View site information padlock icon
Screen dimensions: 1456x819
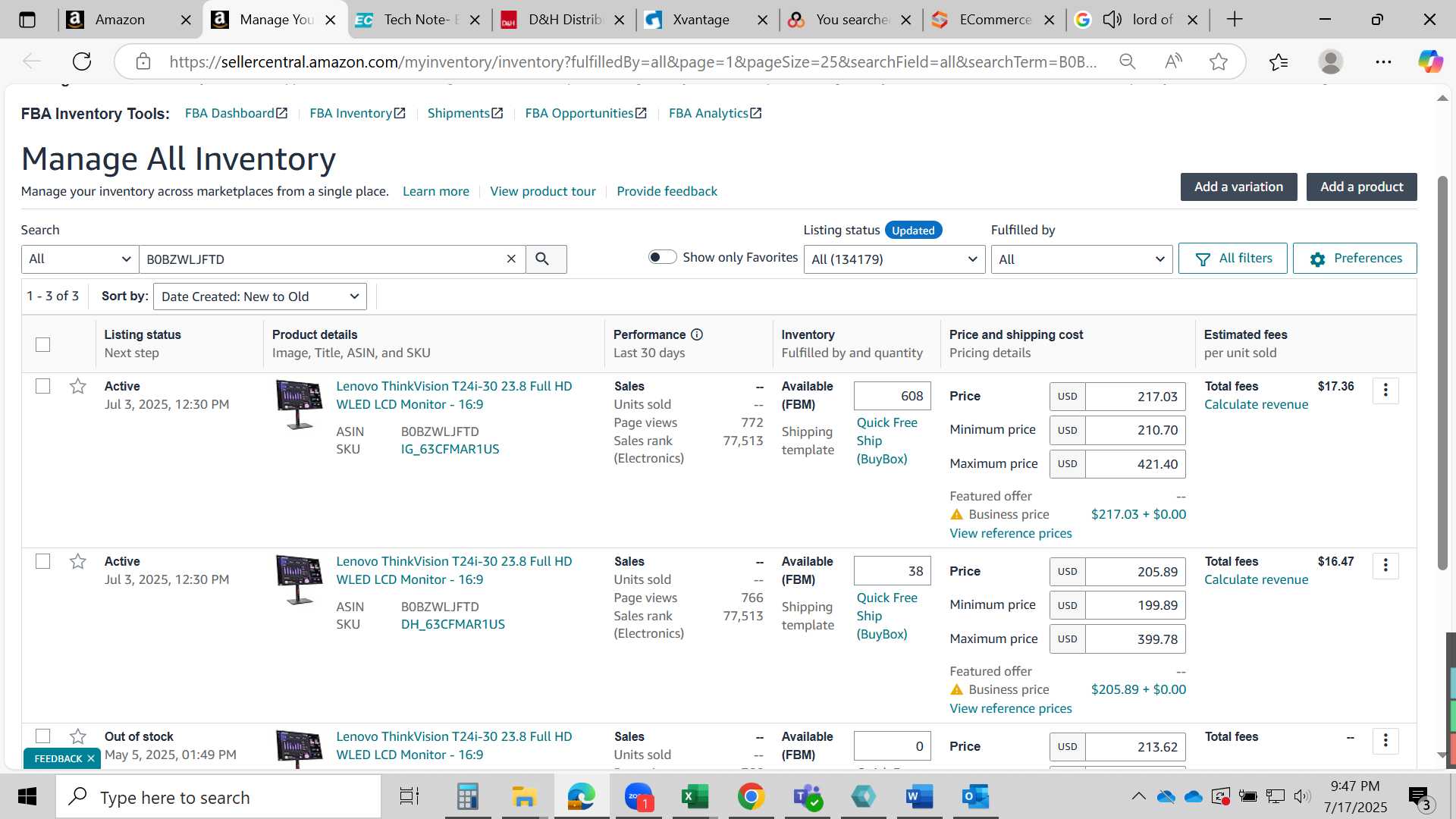[143, 61]
